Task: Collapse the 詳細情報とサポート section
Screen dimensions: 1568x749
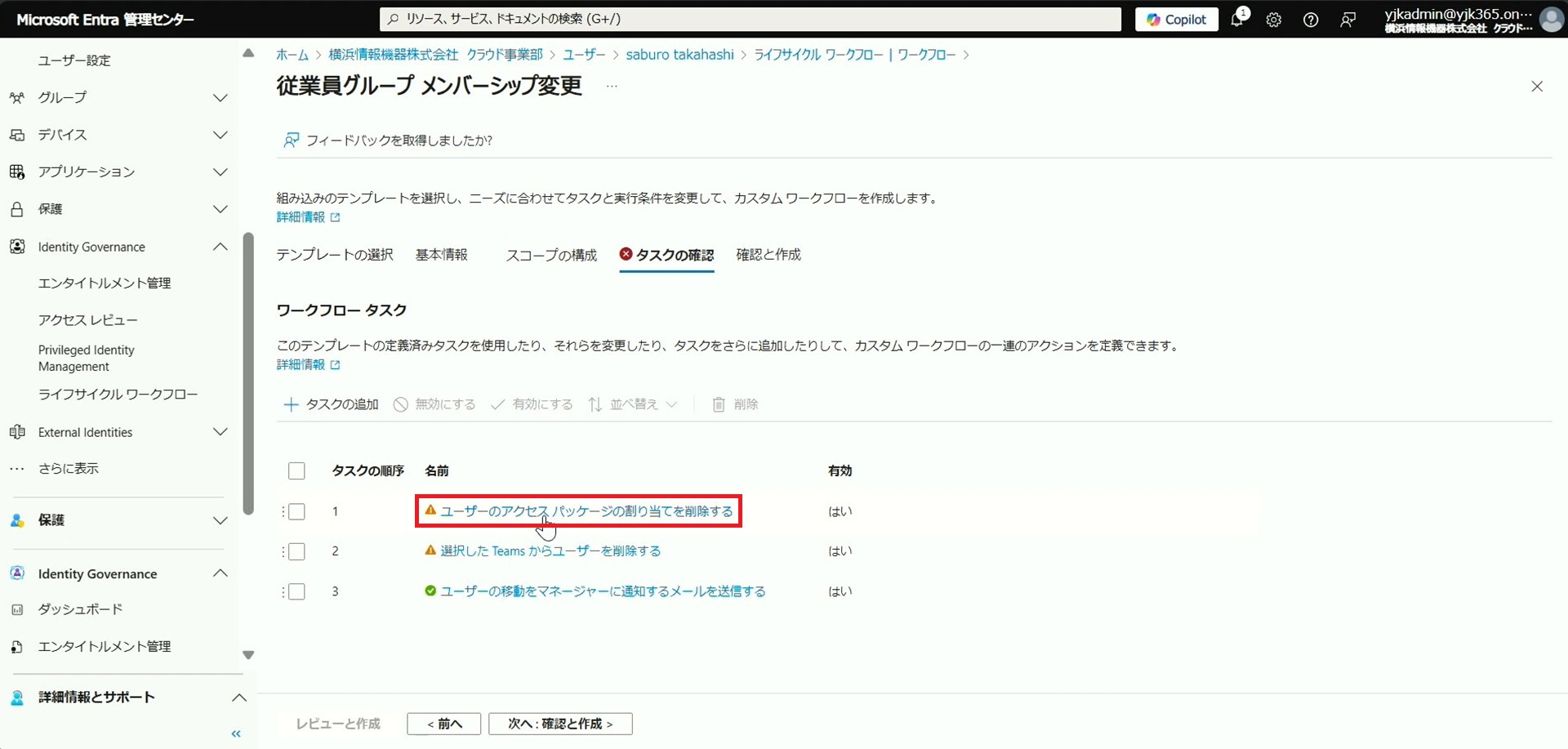Action: click(238, 698)
